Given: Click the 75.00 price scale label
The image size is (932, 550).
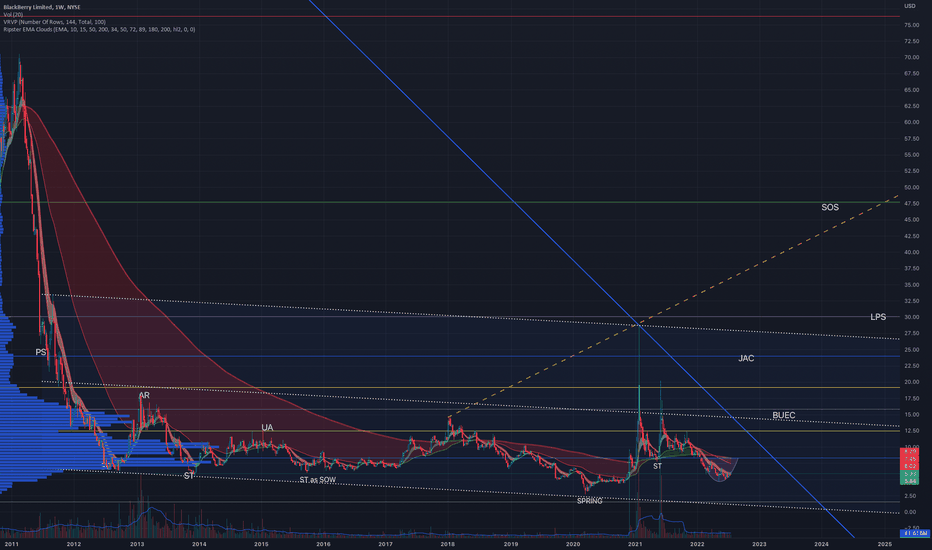Looking at the screenshot, I should pyautogui.click(x=912, y=25).
